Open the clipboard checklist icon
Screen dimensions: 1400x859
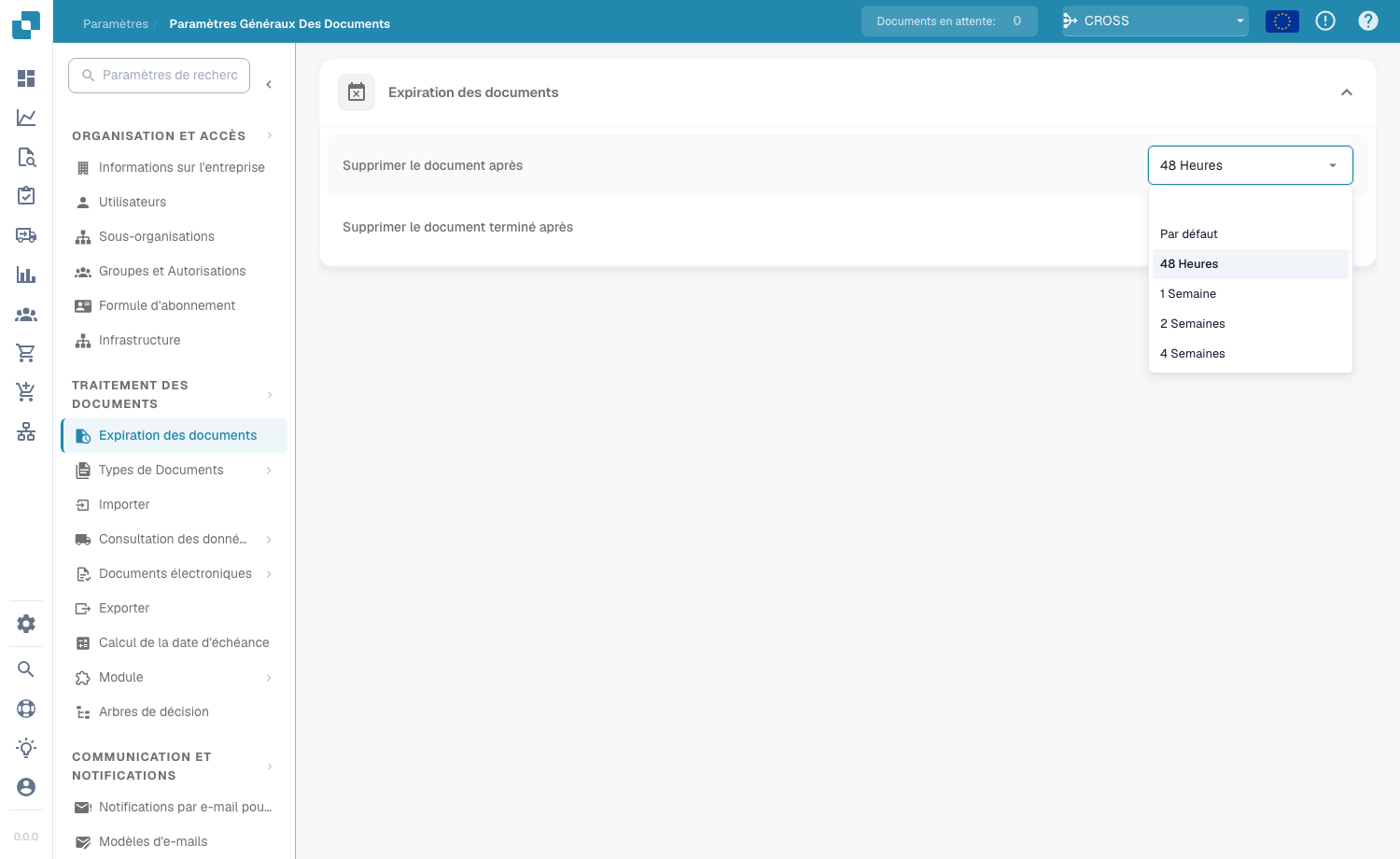click(x=26, y=196)
